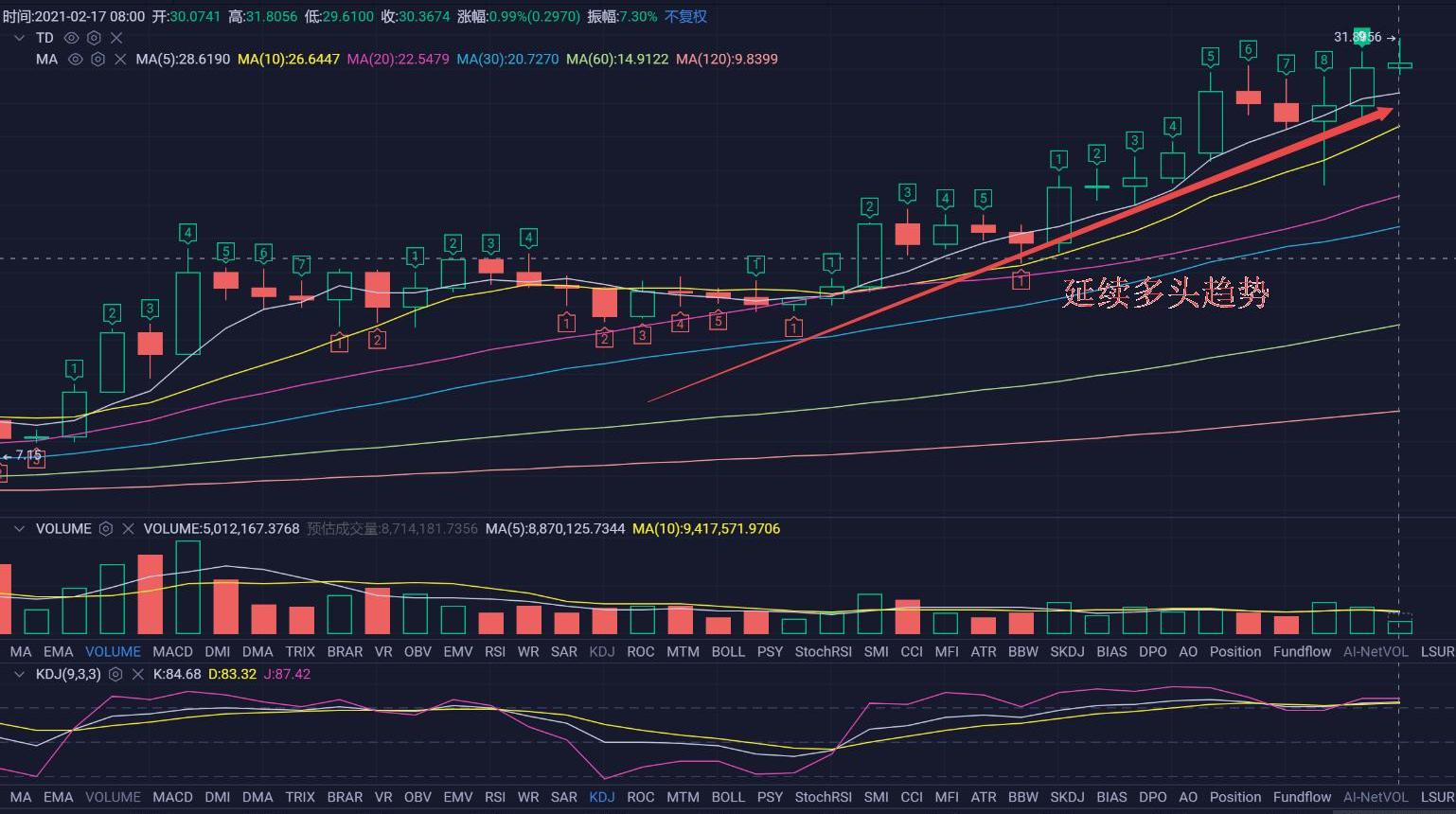Select WR tab in bottom indicator row
Screen dimensions: 1456x814
pyautogui.click(x=528, y=797)
